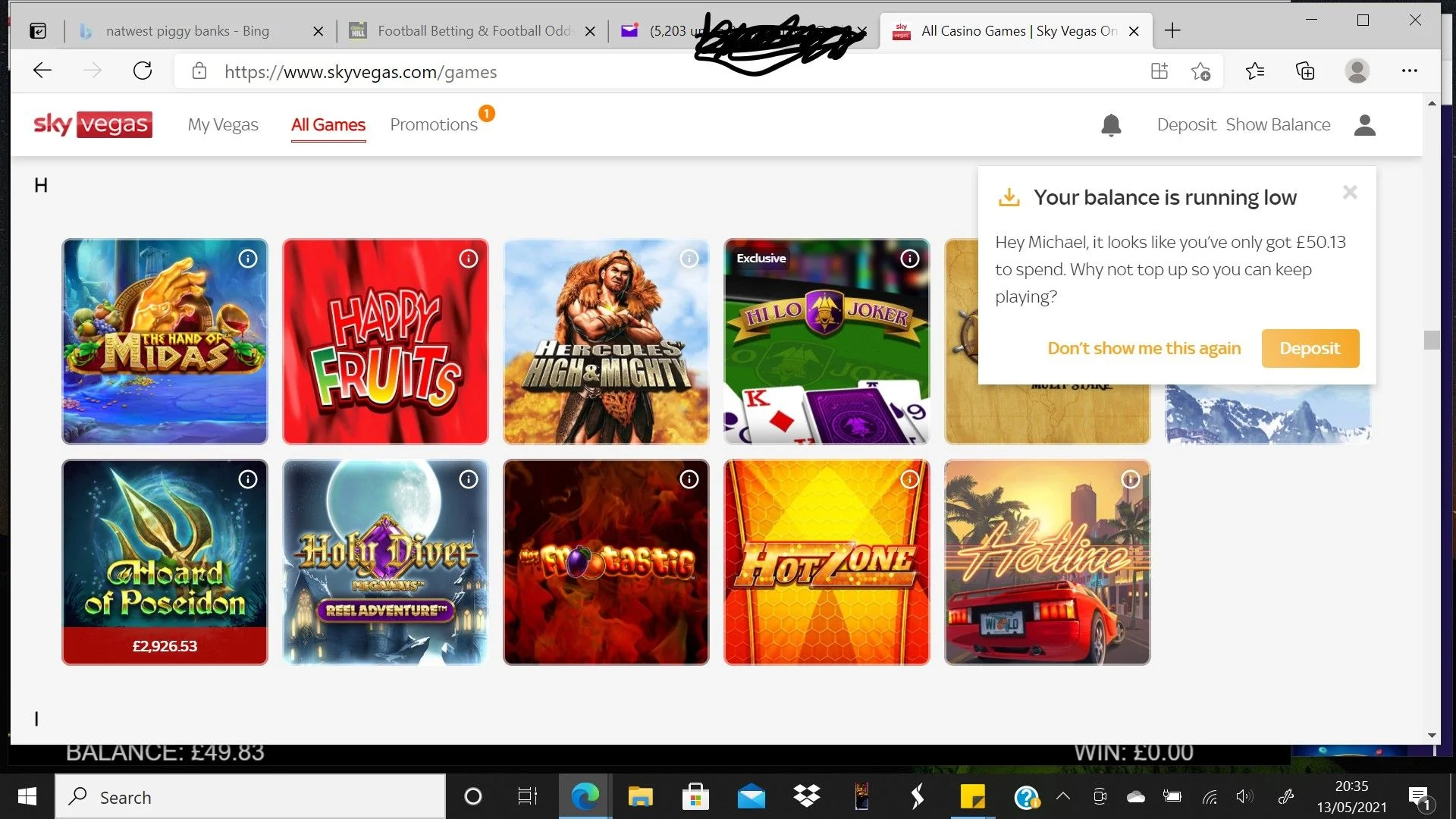Close the natwest piggy banks tab
The image size is (1456, 819).
tap(318, 31)
